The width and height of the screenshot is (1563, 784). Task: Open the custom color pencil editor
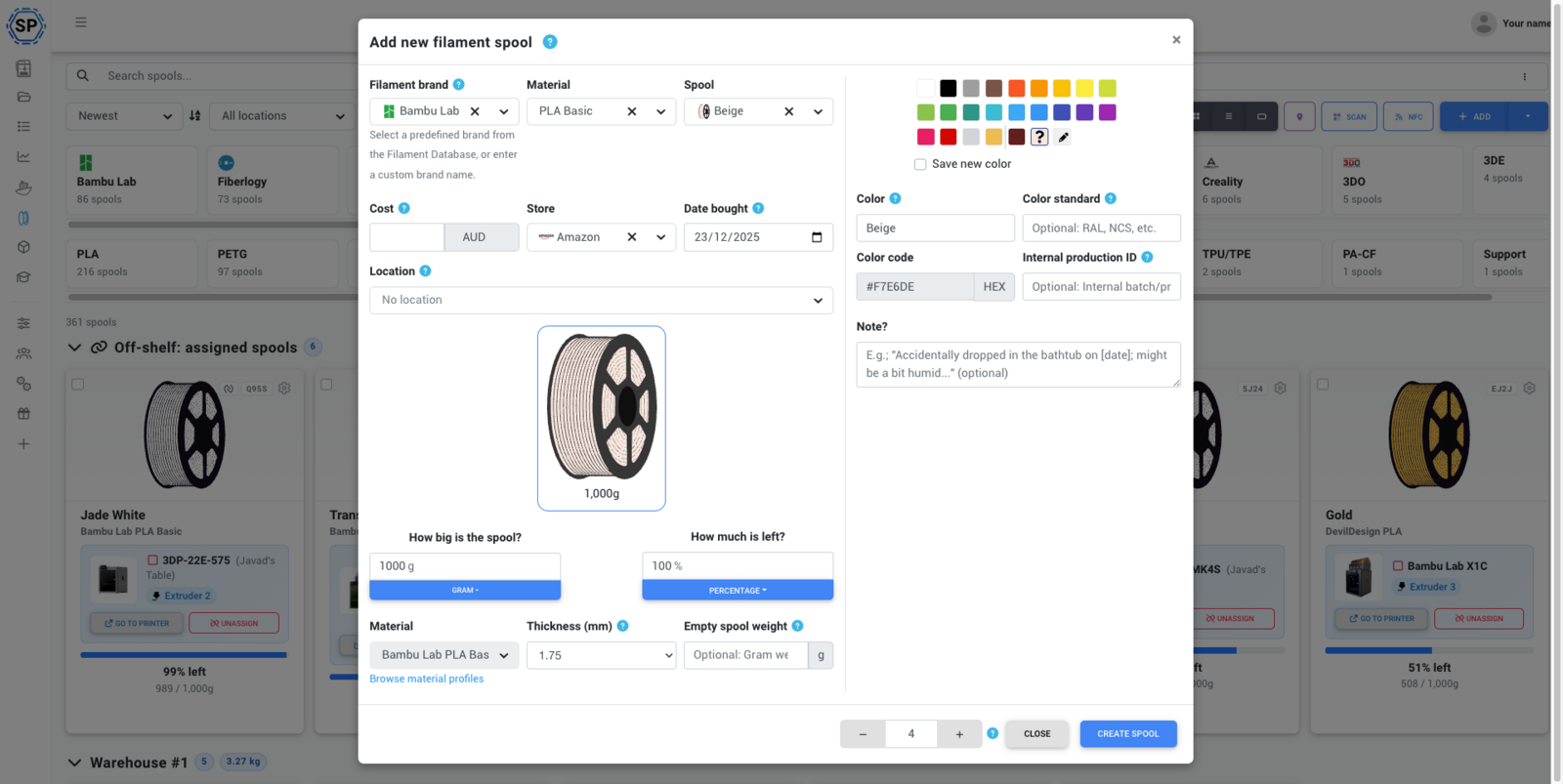tap(1063, 137)
